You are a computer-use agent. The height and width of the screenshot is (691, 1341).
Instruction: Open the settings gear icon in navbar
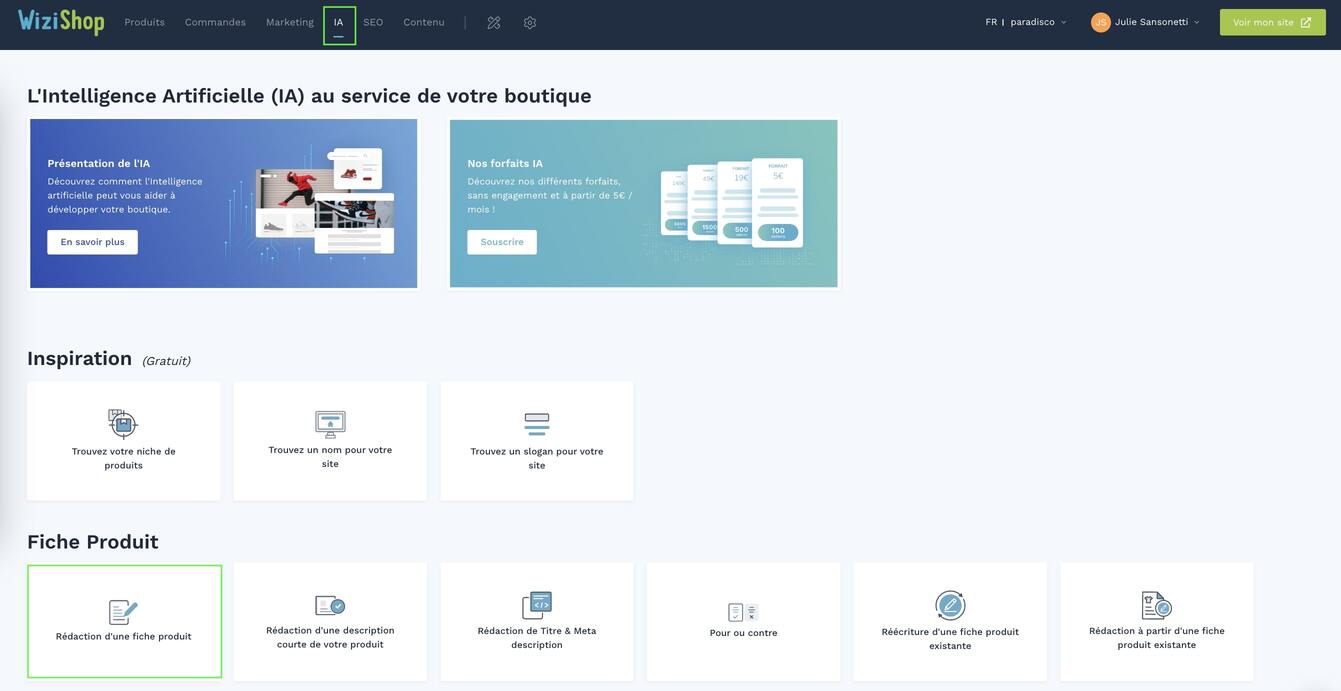530,22
